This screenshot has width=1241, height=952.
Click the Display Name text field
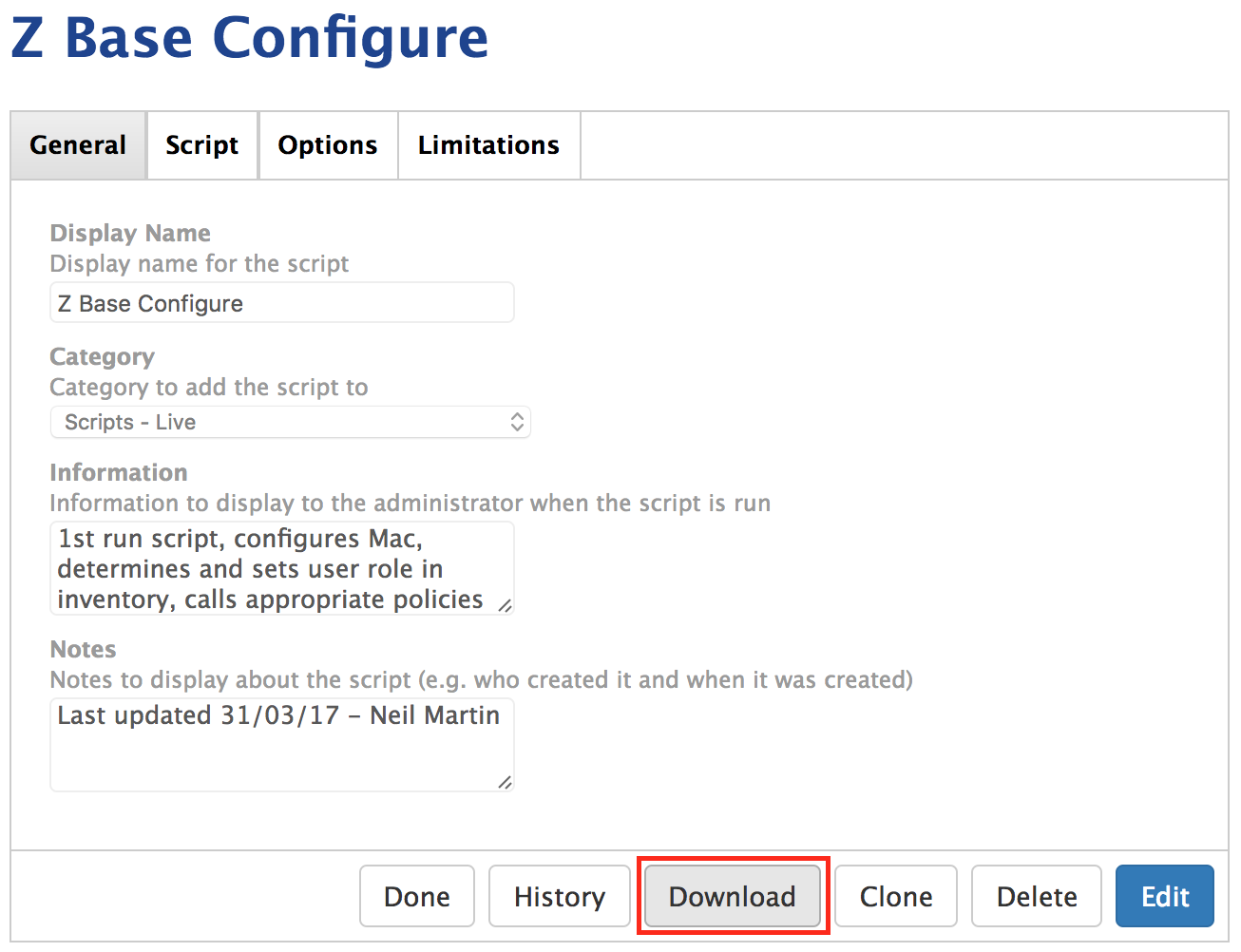(x=281, y=303)
